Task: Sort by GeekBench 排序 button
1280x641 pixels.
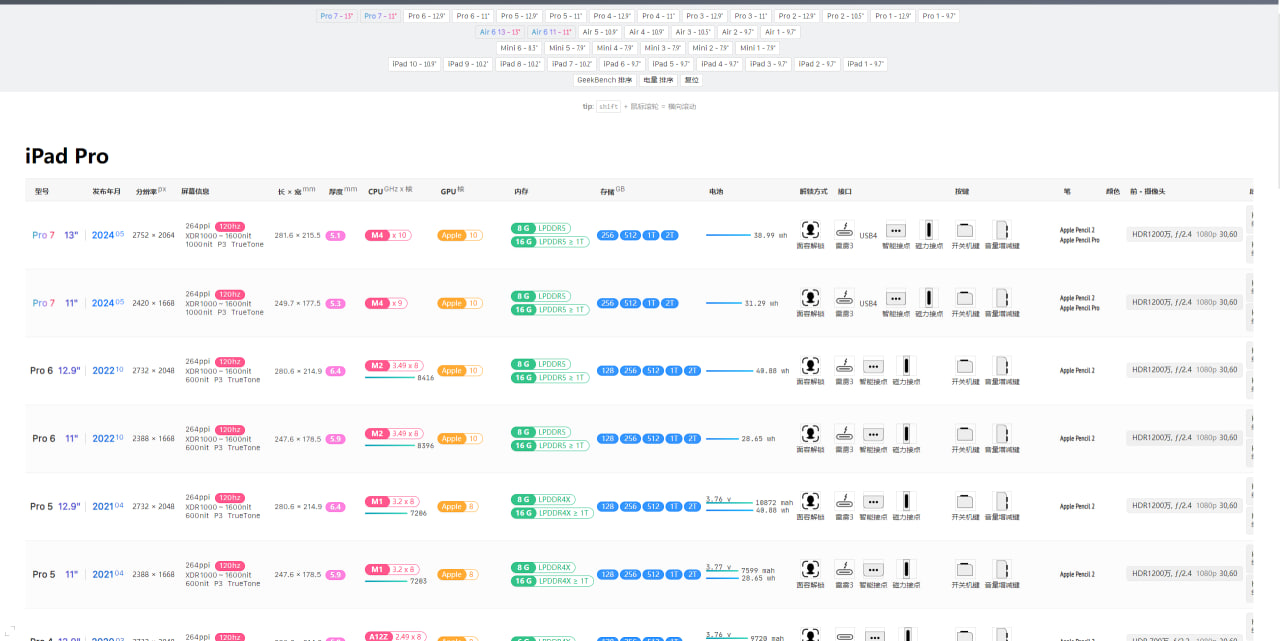Action: click(x=605, y=80)
